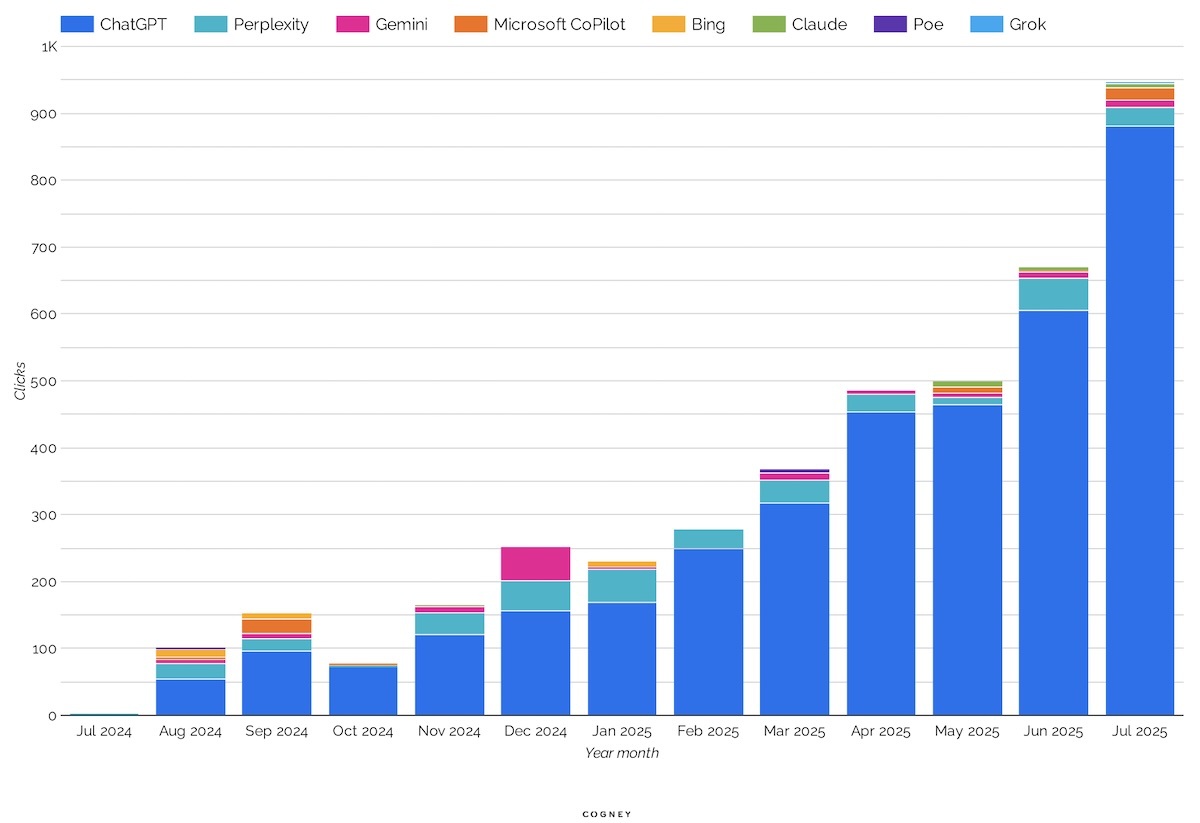The width and height of the screenshot is (1200, 823).
Task: Click the blue ChatGPT bar for Feb 2025
Action: click(x=709, y=632)
